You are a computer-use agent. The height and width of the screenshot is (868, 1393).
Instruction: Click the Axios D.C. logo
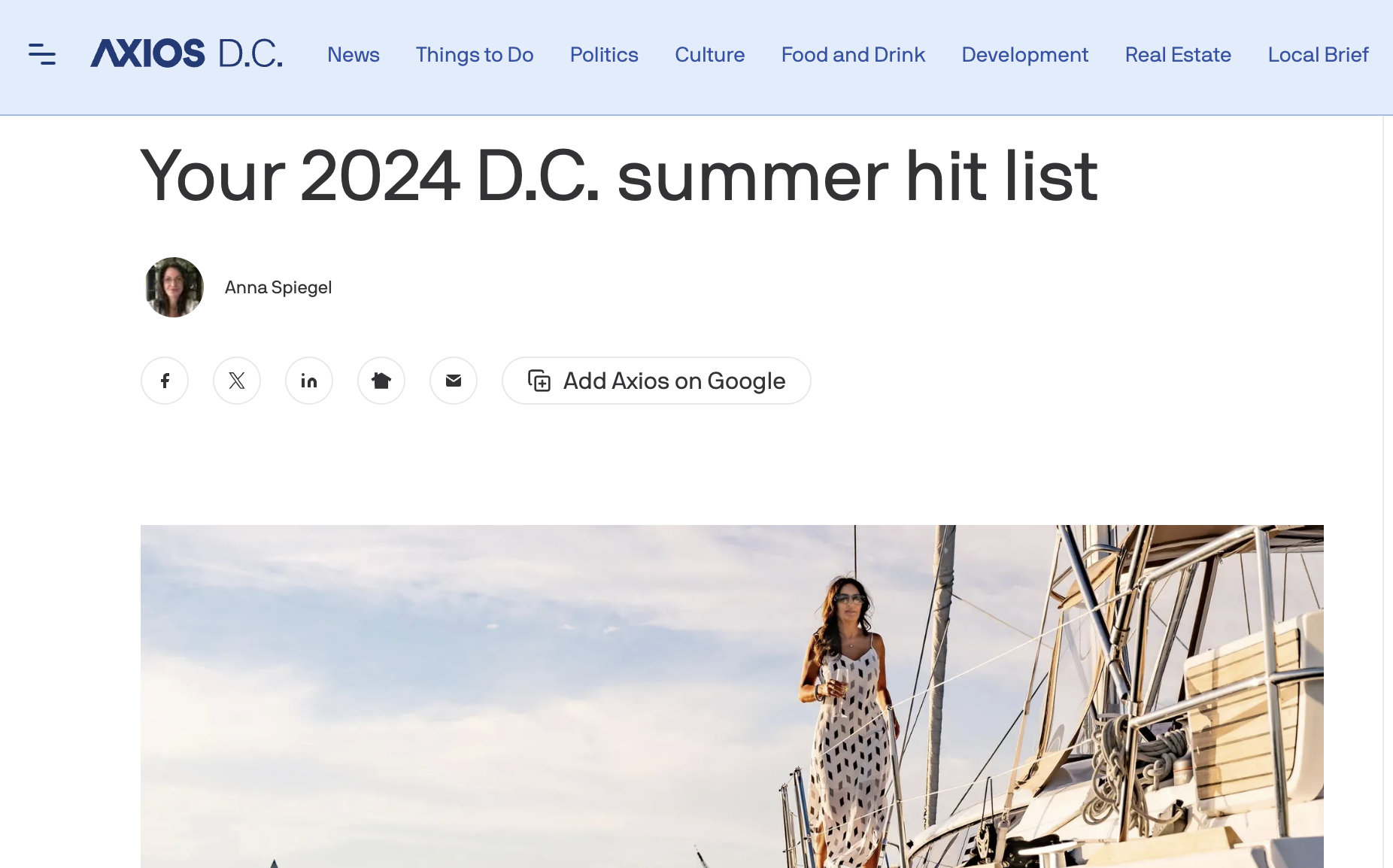[186, 54]
